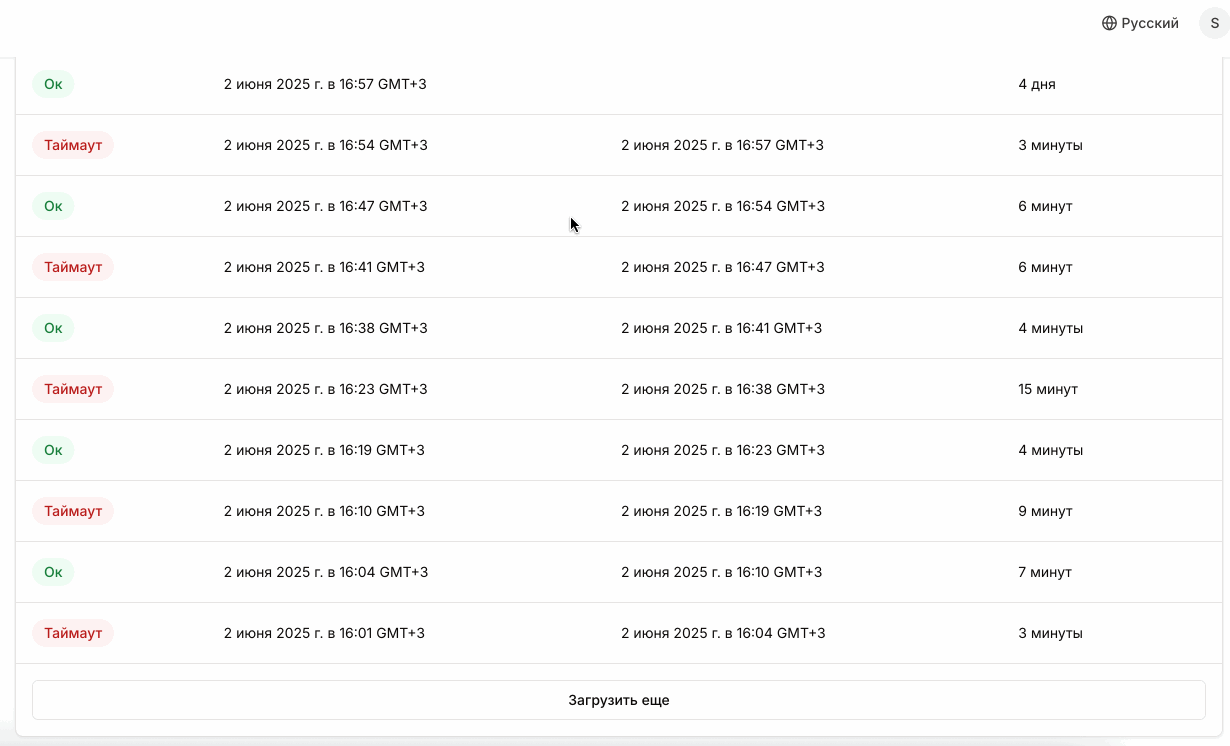Select start time 16:23 GMT+3 cell

[325, 389]
